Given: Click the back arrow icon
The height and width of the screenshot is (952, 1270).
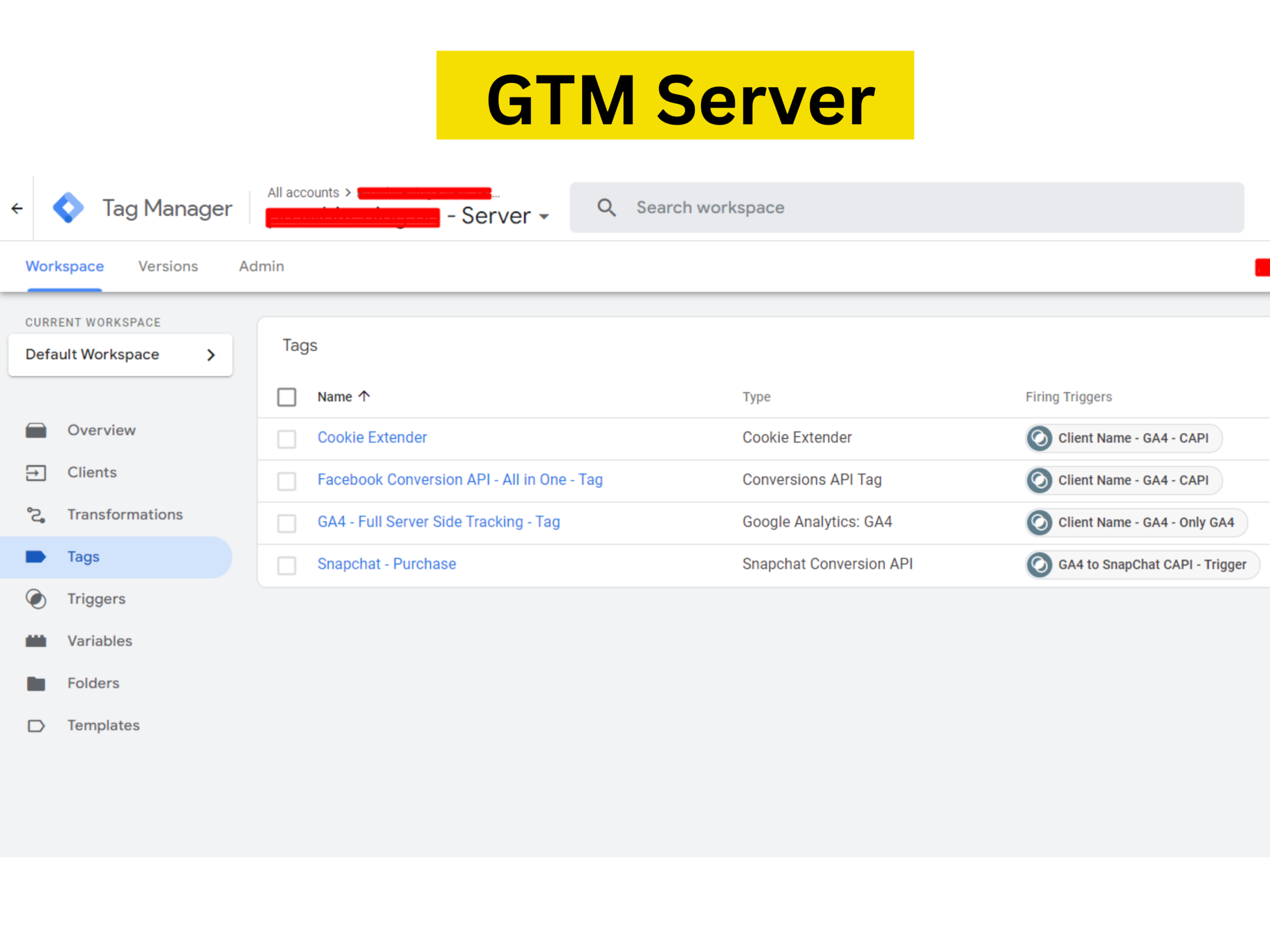Looking at the screenshot, I should [x=17, y=208].
